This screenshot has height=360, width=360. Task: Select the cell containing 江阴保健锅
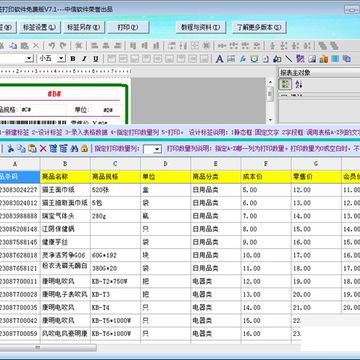(x=65, y=229)
